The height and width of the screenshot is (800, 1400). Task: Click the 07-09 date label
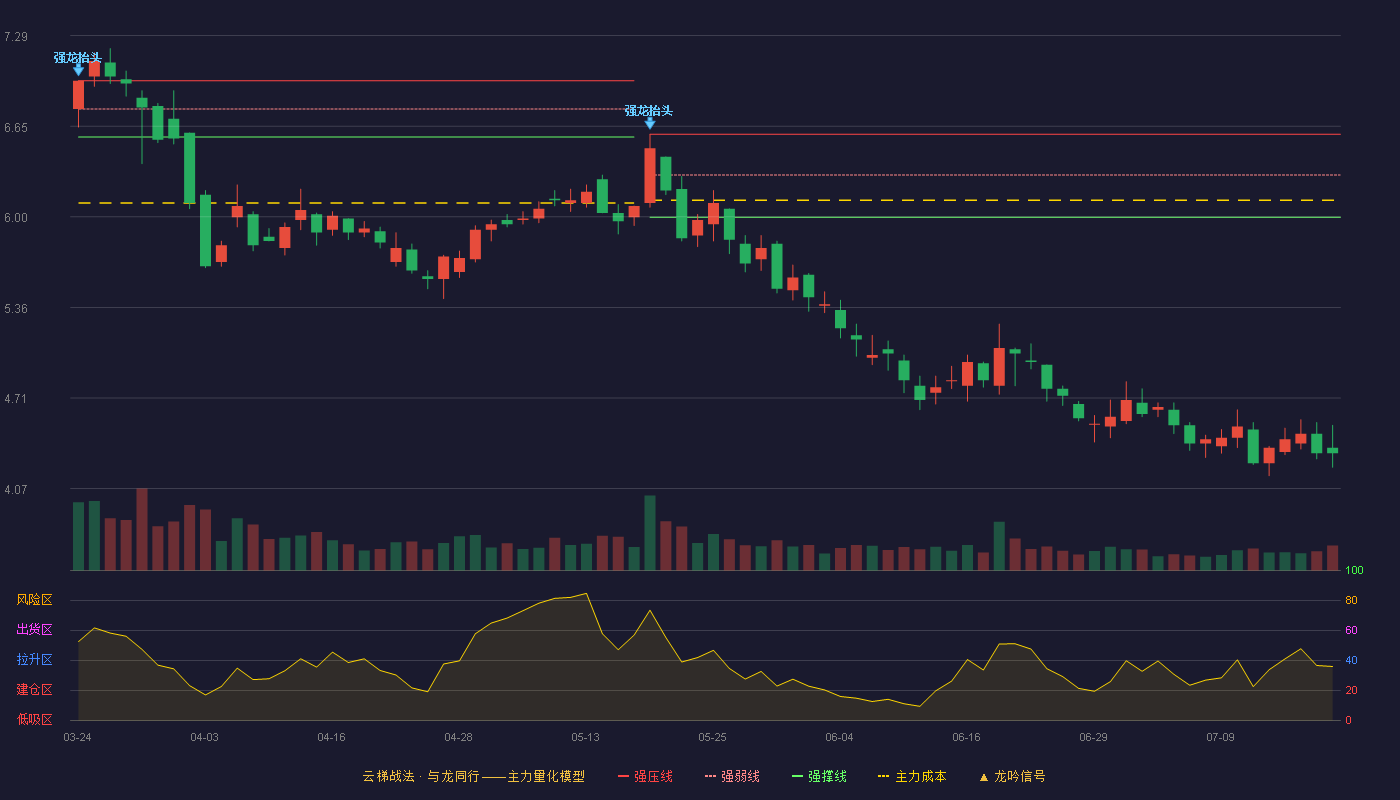pyautogui.click(x=1221, y=737)
